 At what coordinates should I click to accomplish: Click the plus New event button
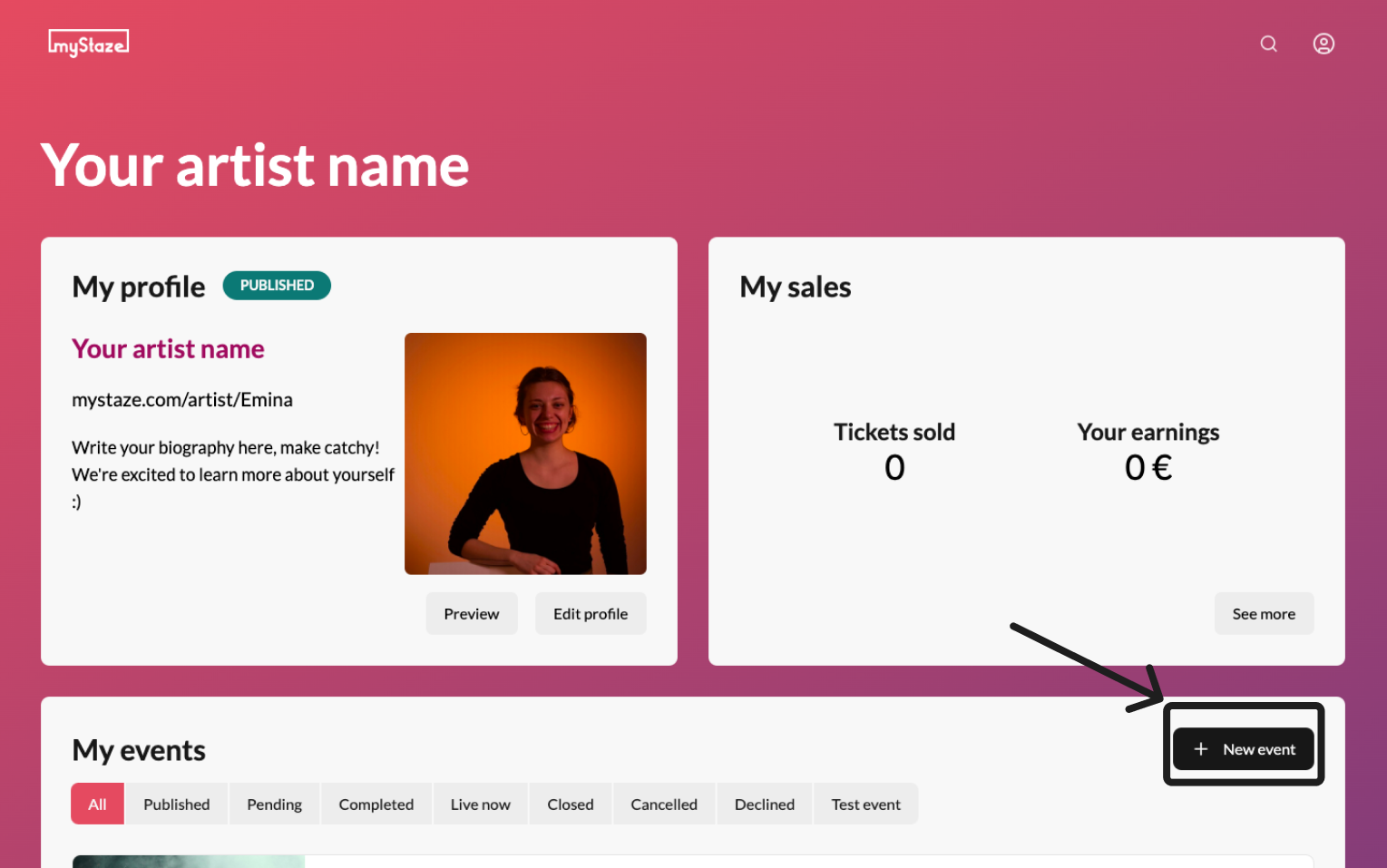click(x=1243, y=749)
